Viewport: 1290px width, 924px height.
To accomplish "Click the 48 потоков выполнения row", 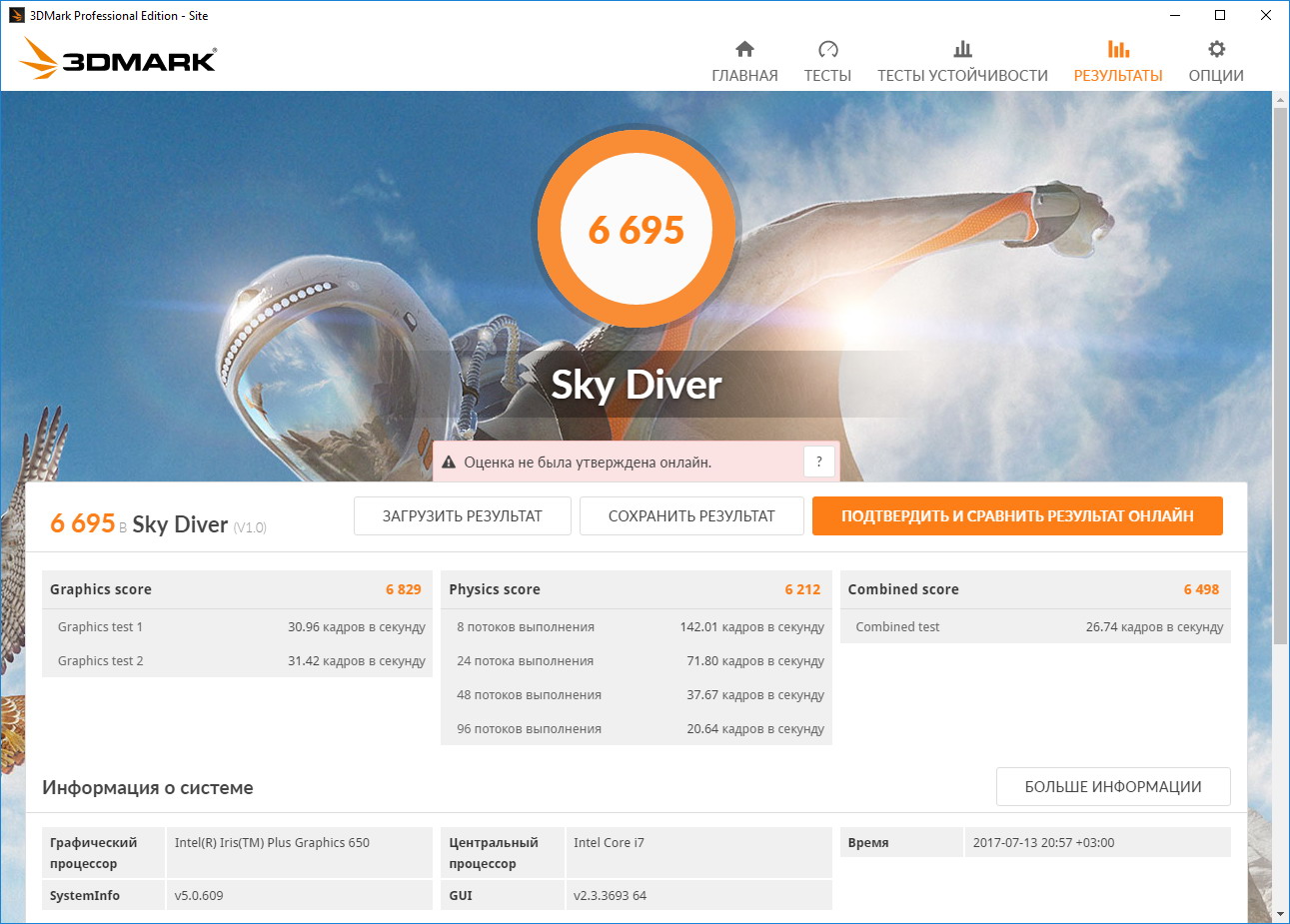I will [x=637, y=695].
